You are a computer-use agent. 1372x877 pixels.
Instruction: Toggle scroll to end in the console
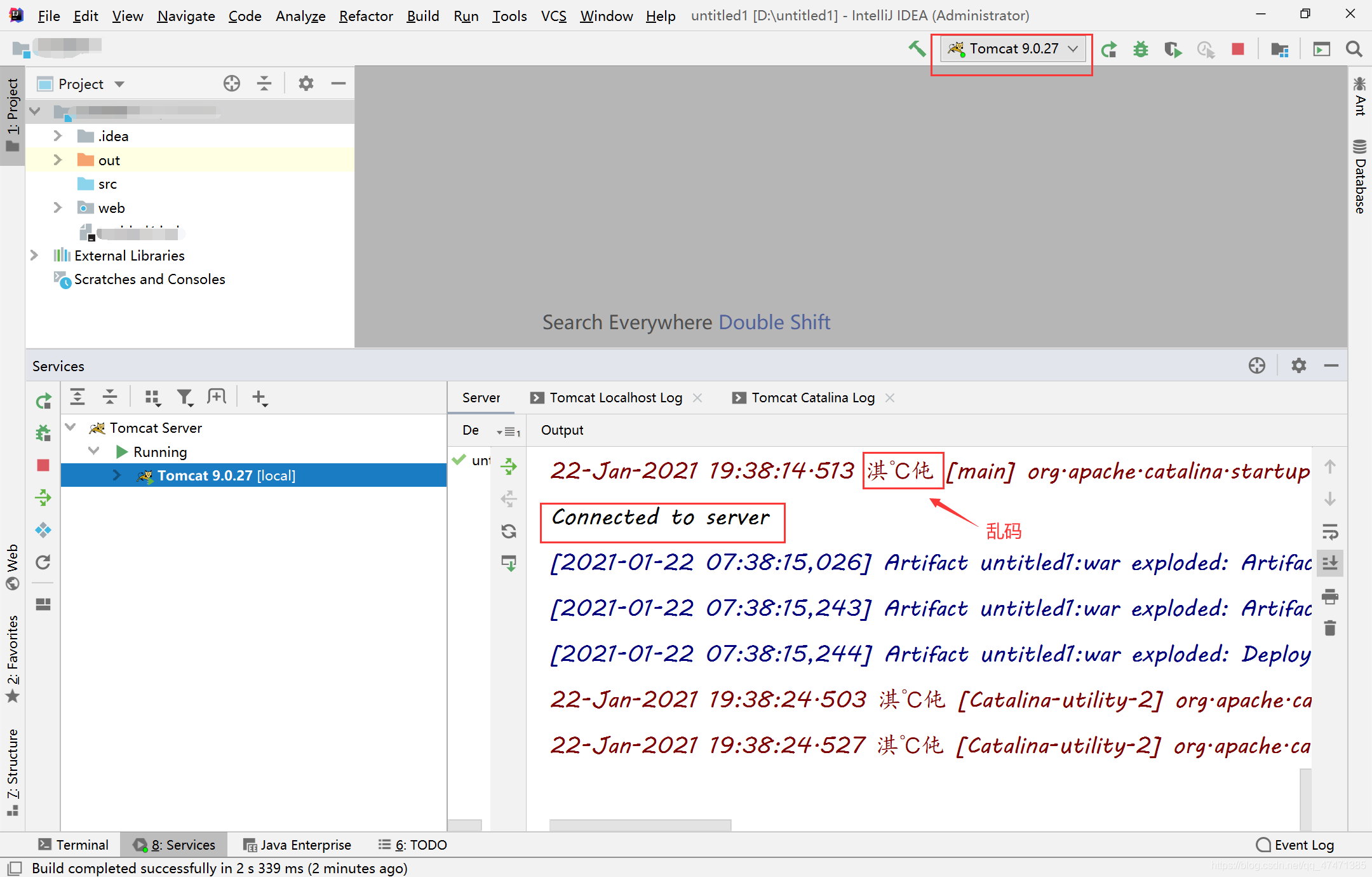click(x=1330, y=563)
